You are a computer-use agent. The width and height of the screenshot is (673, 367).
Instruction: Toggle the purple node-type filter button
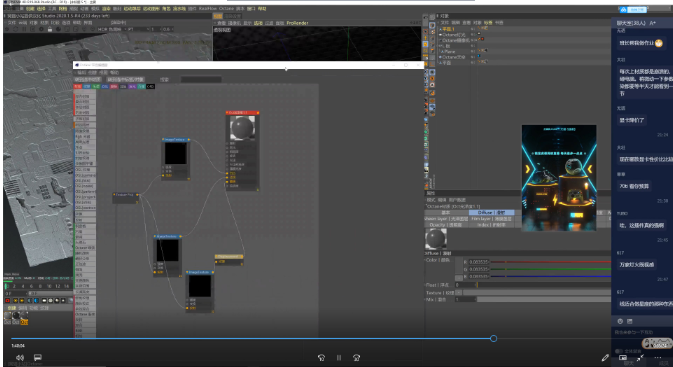click(x=132, y=86)
